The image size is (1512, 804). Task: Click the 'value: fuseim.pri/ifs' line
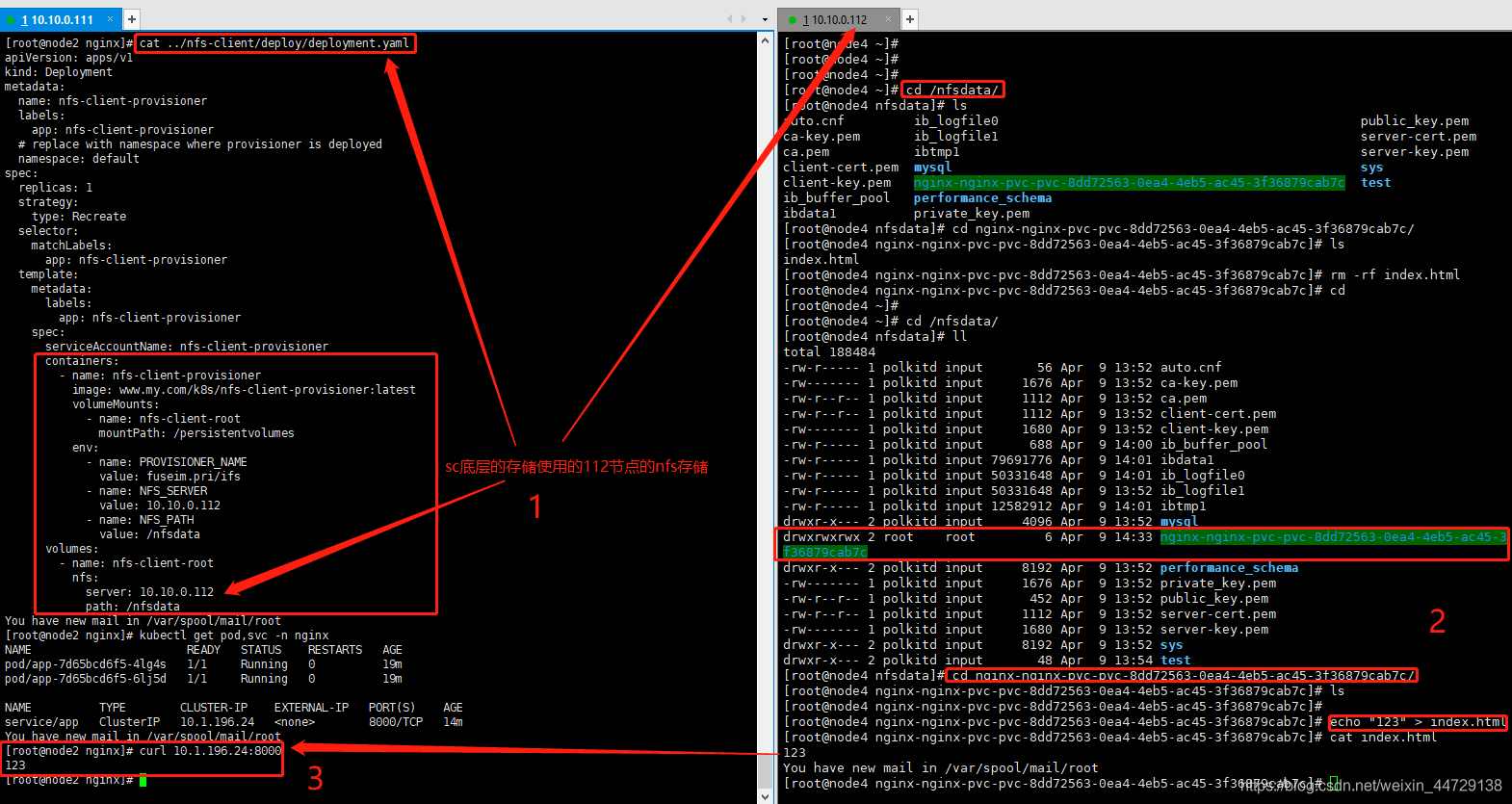169,477
